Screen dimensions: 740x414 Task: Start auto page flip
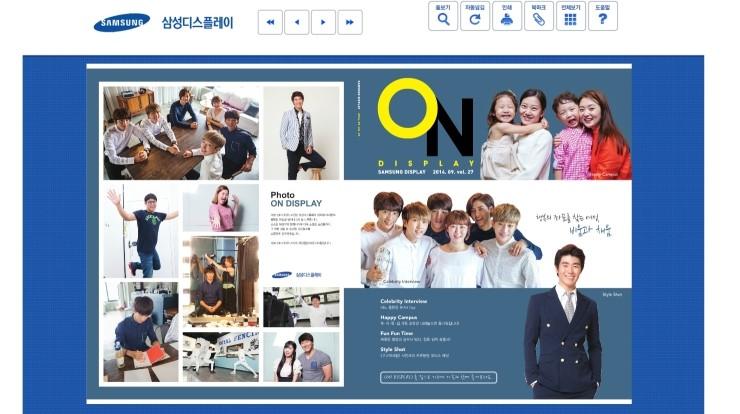[475, 16]
